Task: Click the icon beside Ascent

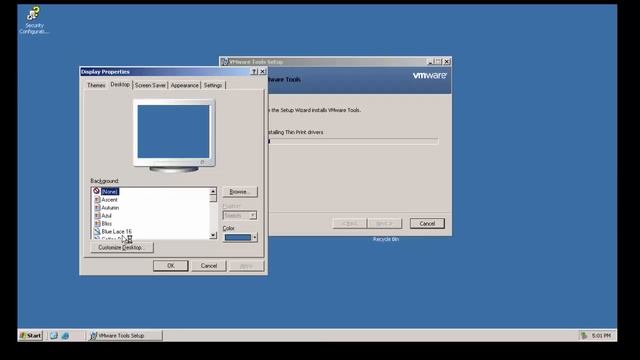Action: coord(97,200)
